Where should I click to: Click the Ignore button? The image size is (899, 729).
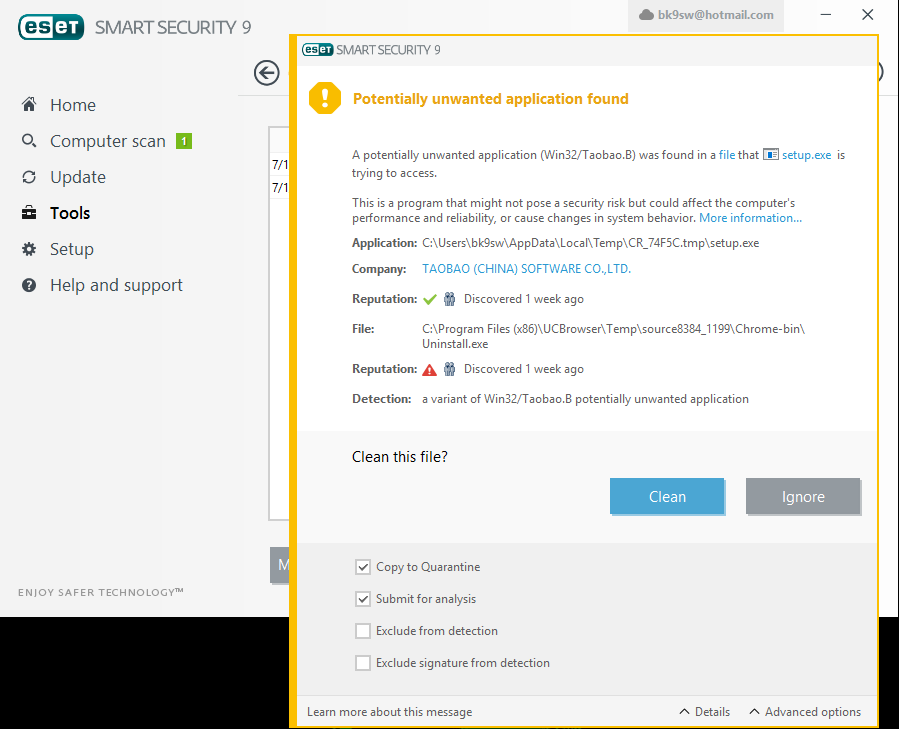tap(803, 496)
